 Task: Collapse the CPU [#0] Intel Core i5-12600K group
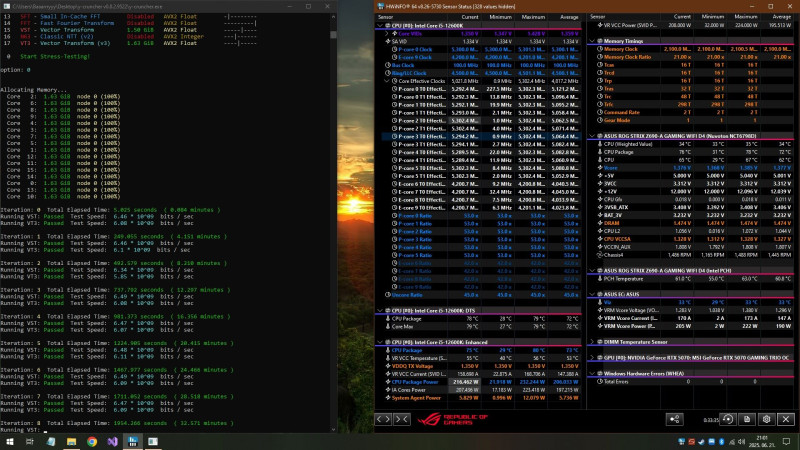tap(380, 26)
